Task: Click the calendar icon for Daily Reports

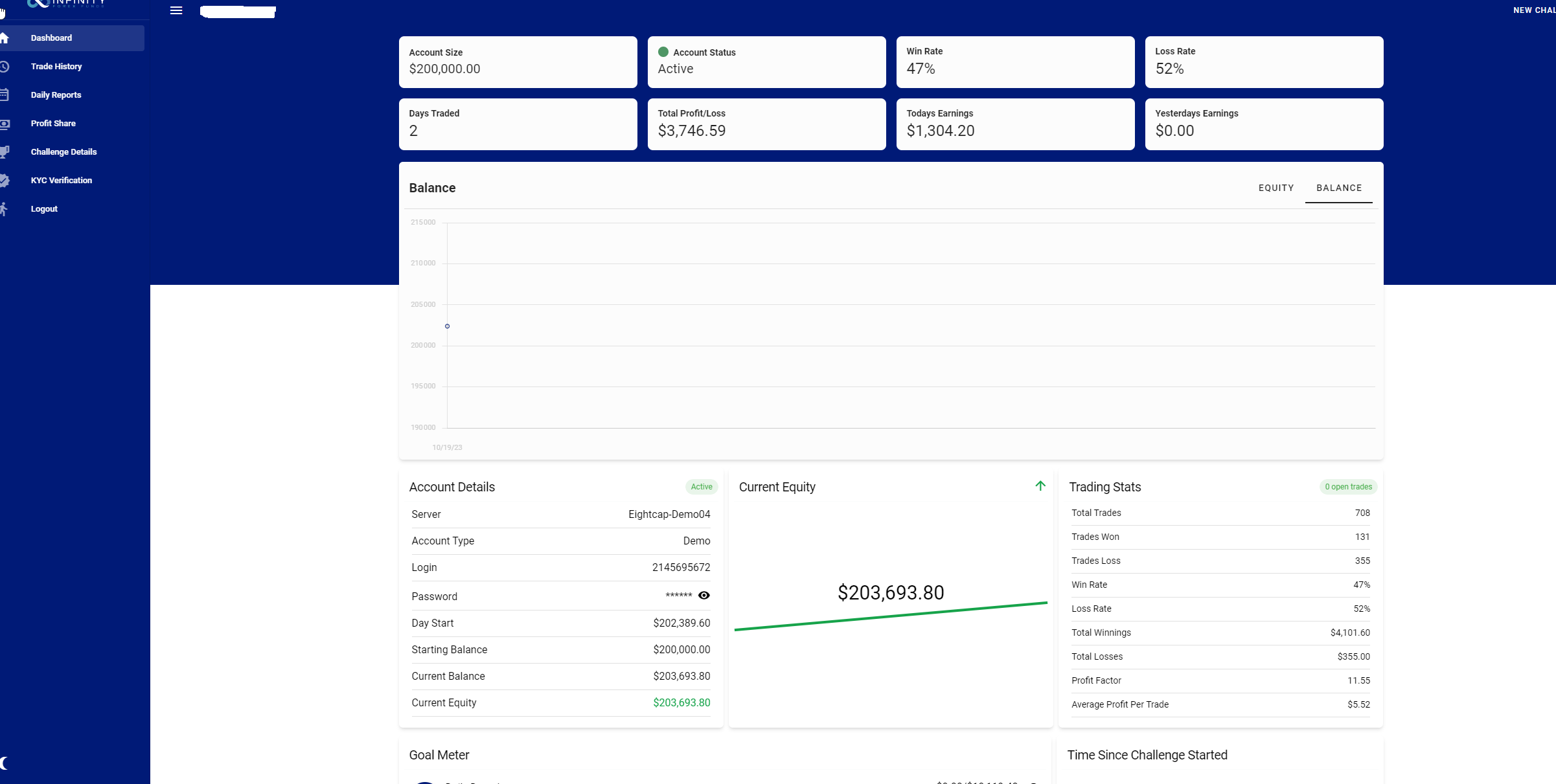Action: (4, 95)
